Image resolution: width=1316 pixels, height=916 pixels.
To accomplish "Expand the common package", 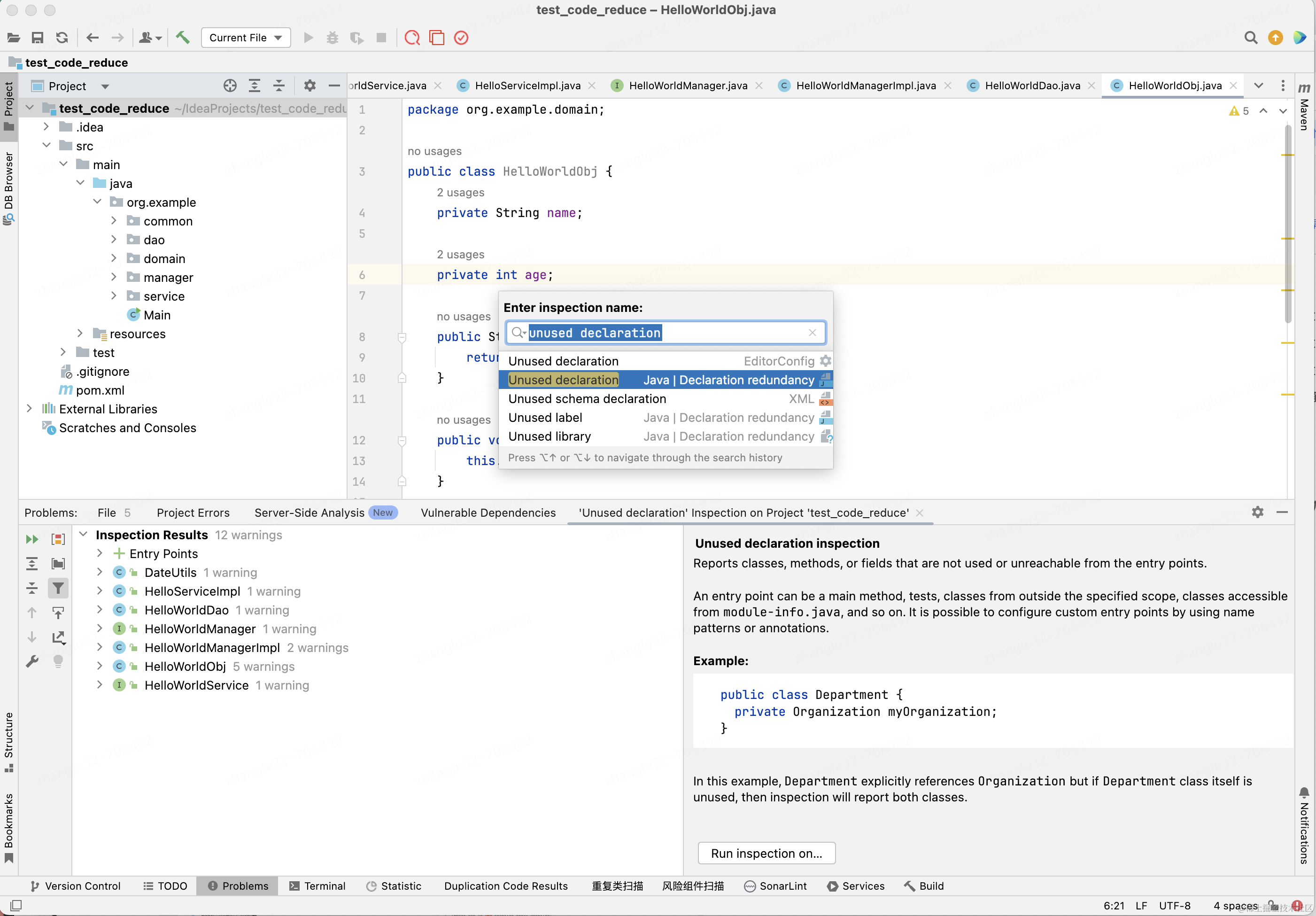I will pos(114,221).
